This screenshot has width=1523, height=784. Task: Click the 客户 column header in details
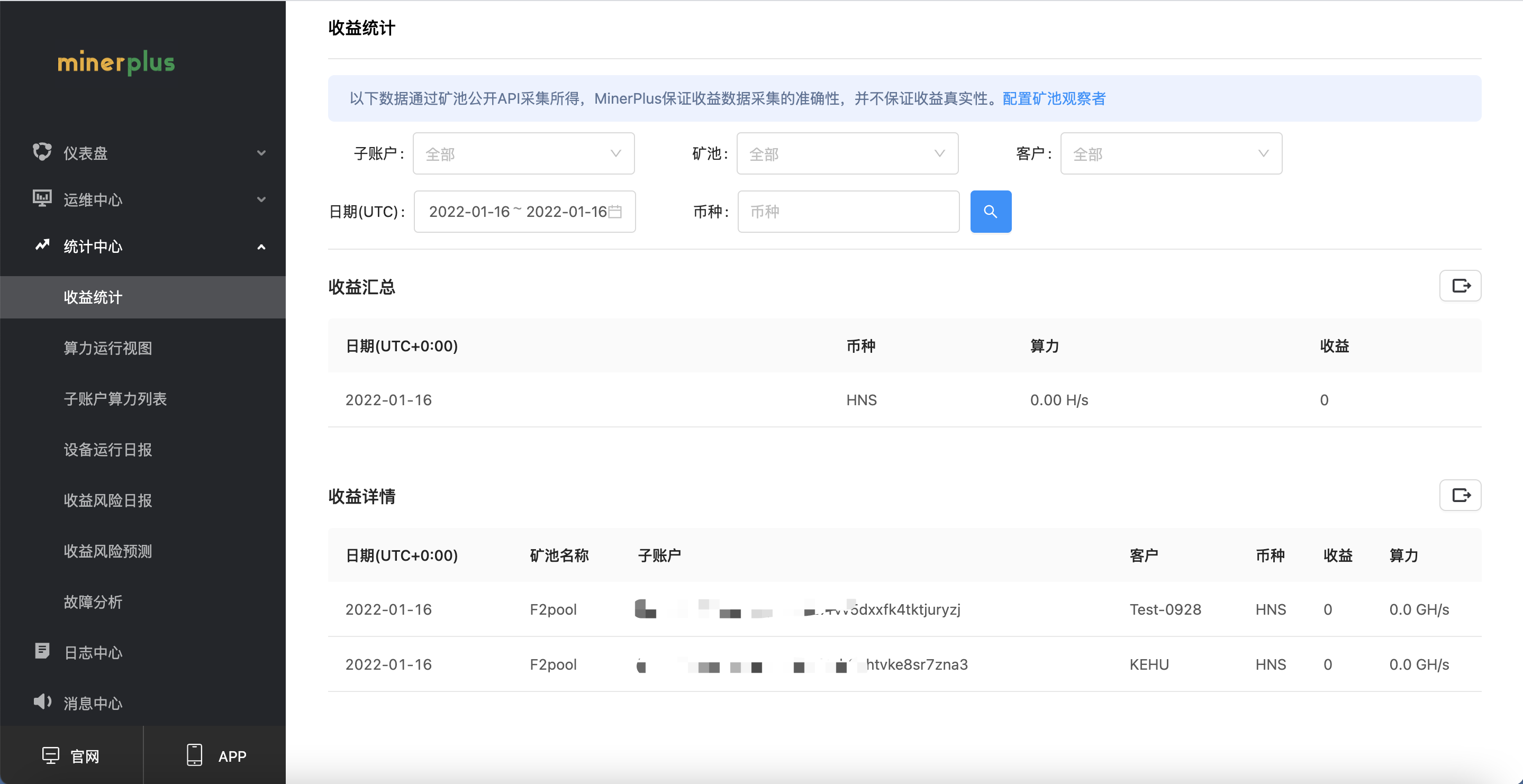(1144, 556)
